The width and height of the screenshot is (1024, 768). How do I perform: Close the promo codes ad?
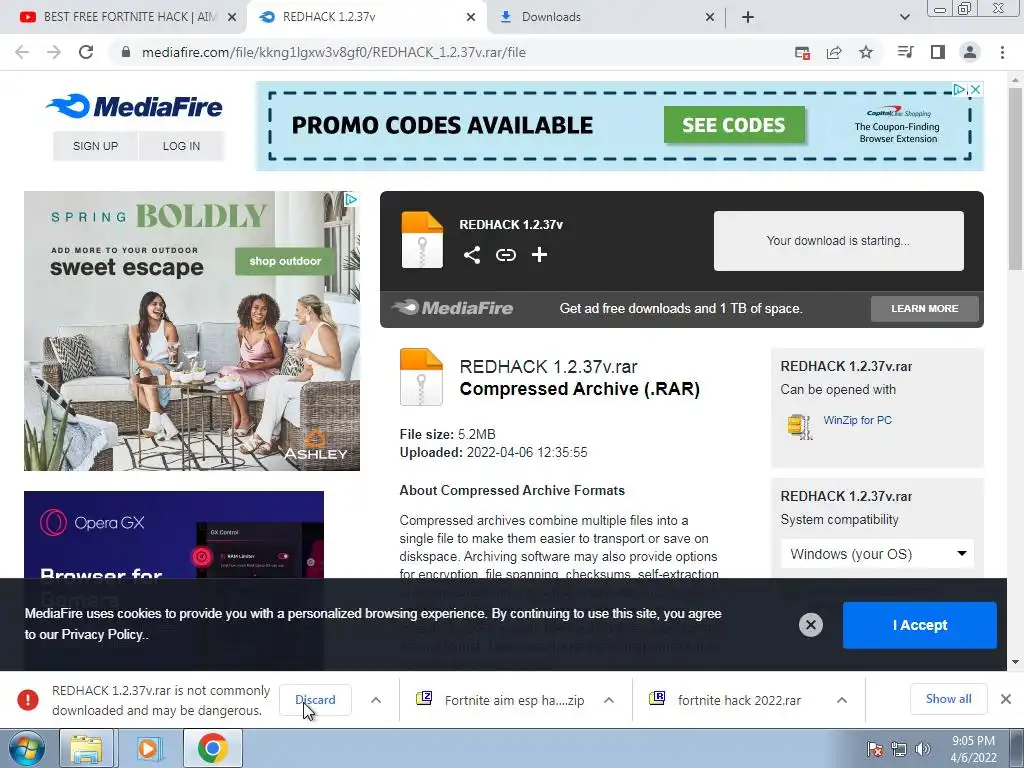click(975, 89)
